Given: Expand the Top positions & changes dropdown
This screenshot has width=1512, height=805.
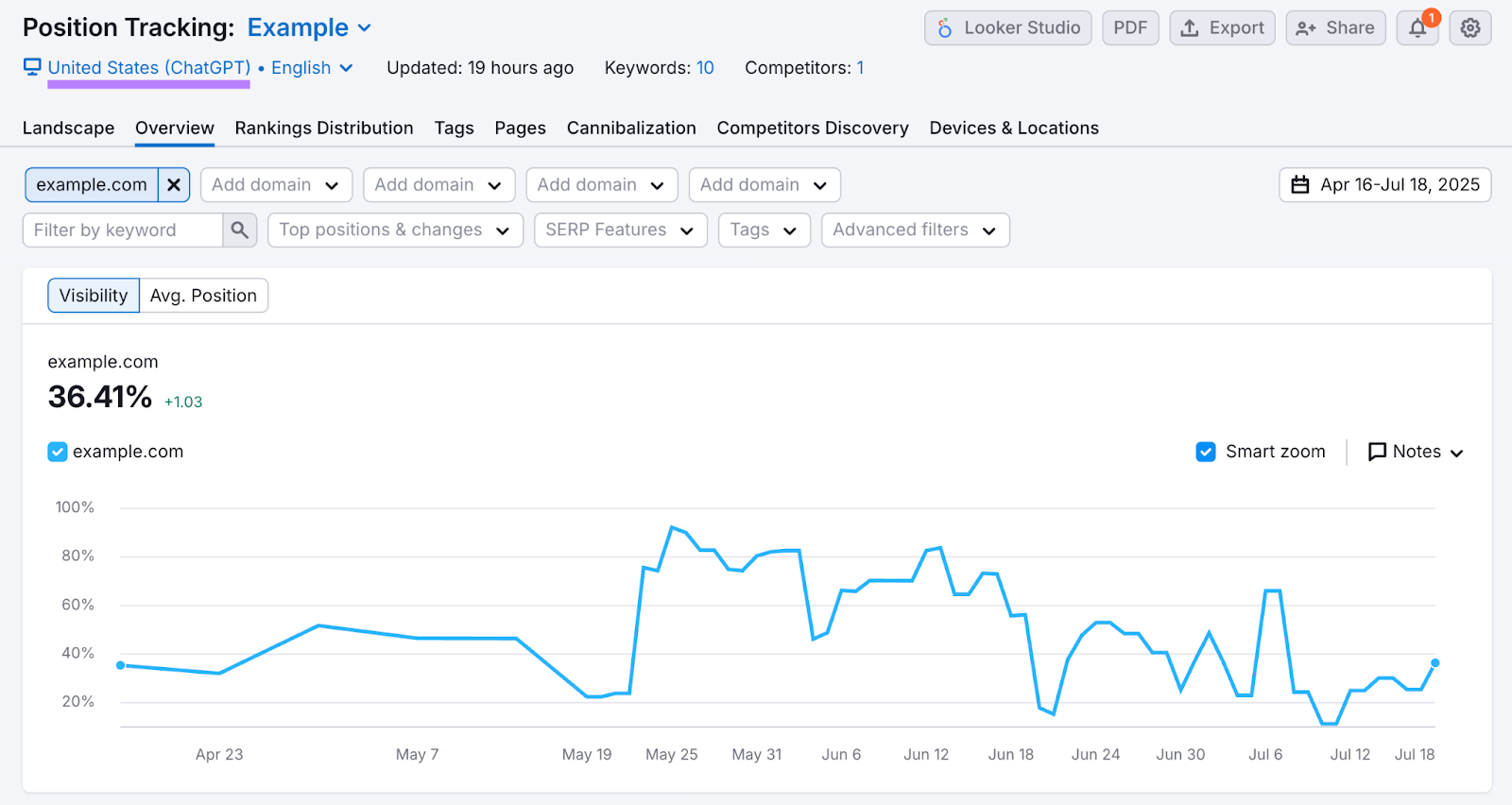Looking at the screenshot, I should tap(395, 230).
